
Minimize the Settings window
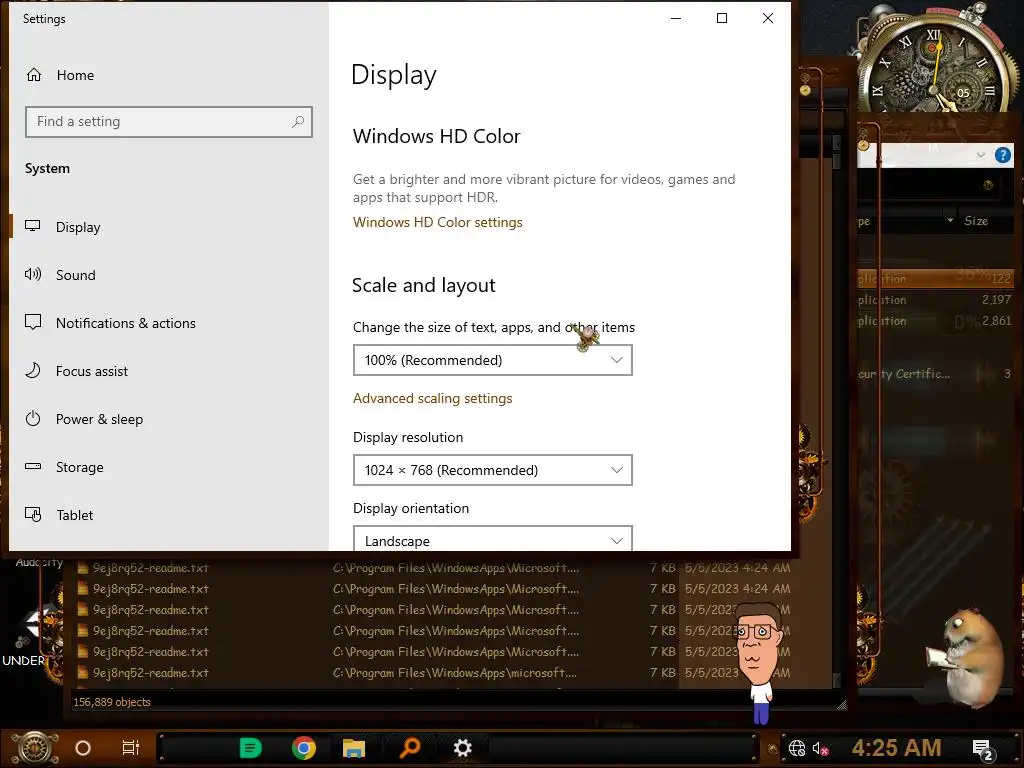coord(676,18)
